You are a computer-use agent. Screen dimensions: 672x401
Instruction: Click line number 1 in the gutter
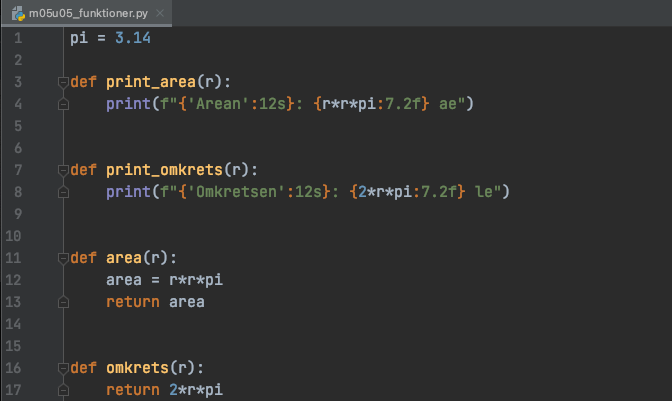(x=17, y=38)
